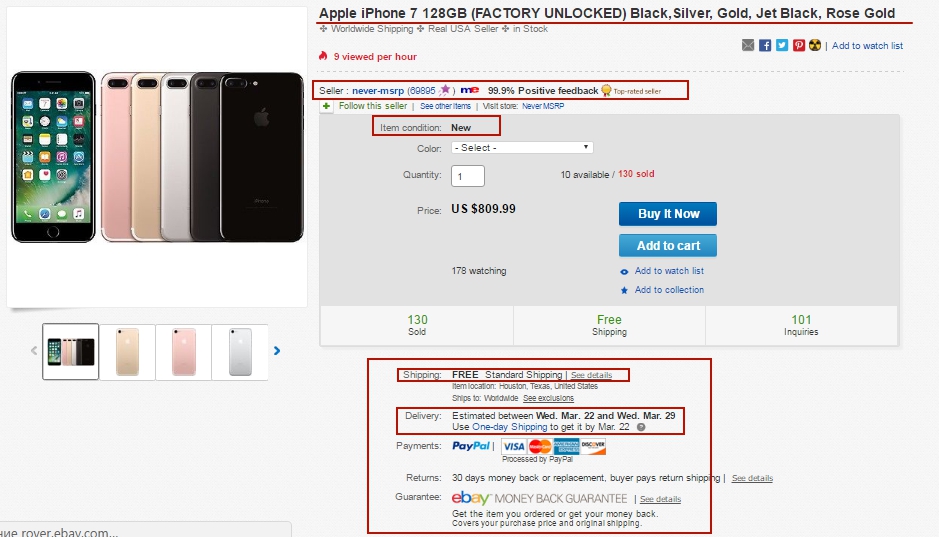Viewport: 939px width, 537px height.
Task: Pin the listing on Pinterest
Action: (799, 45)
